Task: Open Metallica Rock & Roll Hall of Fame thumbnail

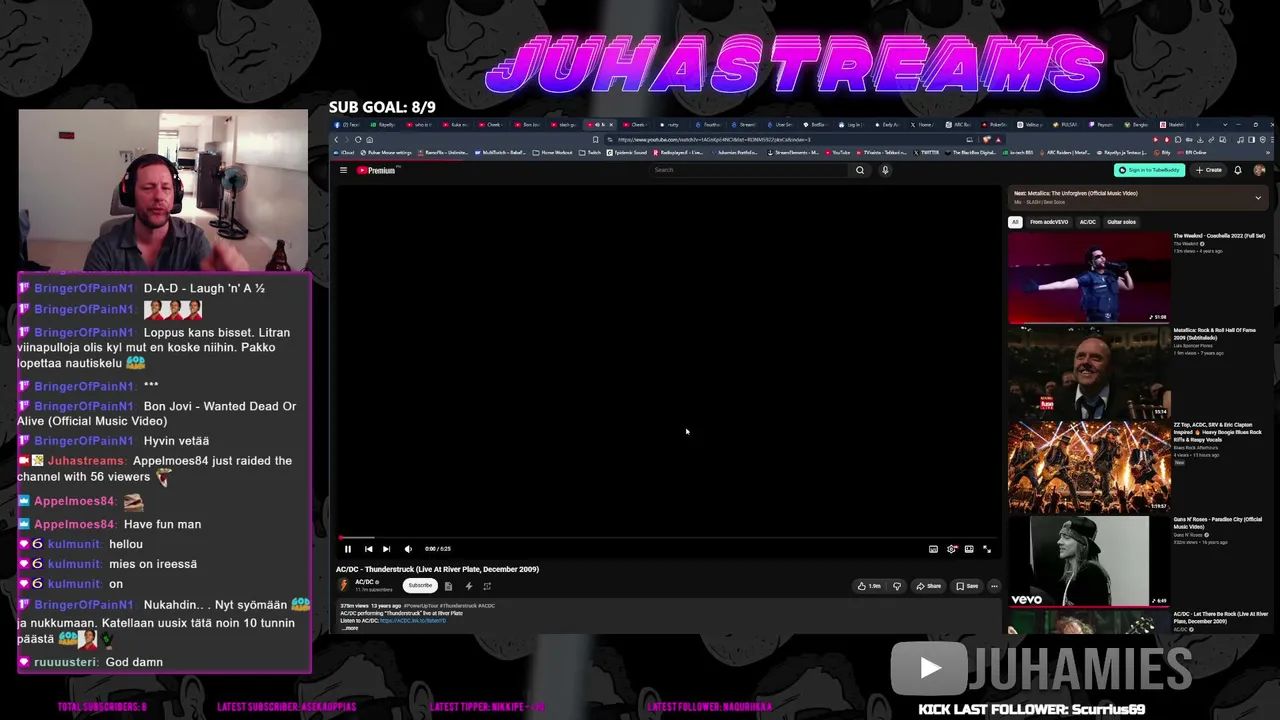Action: (x=1089, y=372)
